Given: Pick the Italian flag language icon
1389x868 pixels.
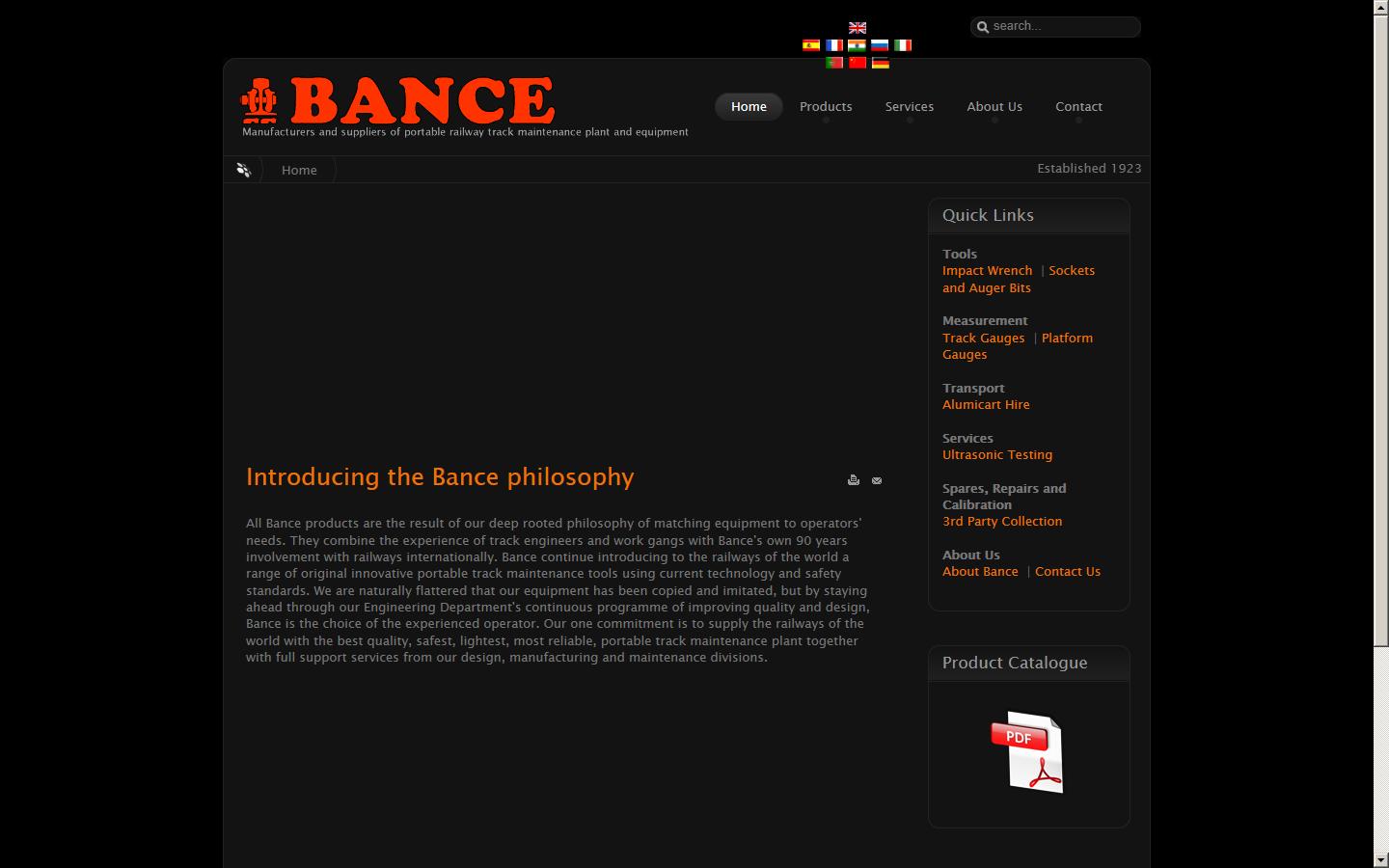Looking at the screenshot, I should tap(903, 44).
